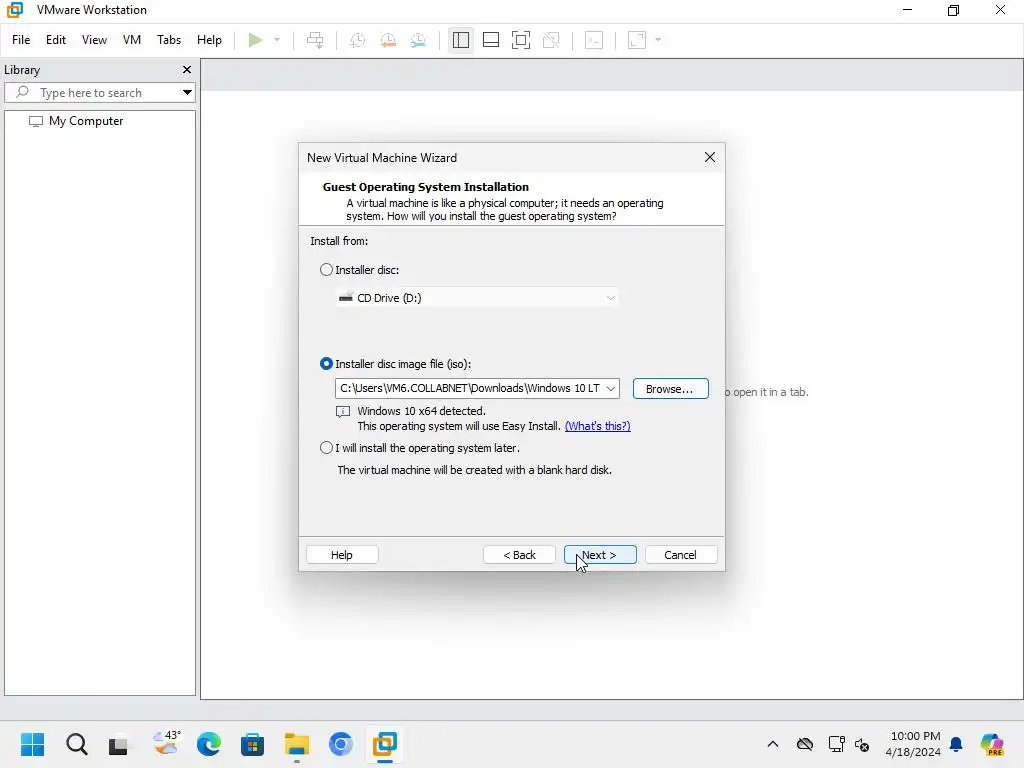Click the Unity mode toolbar icon

tap(551, 40)
